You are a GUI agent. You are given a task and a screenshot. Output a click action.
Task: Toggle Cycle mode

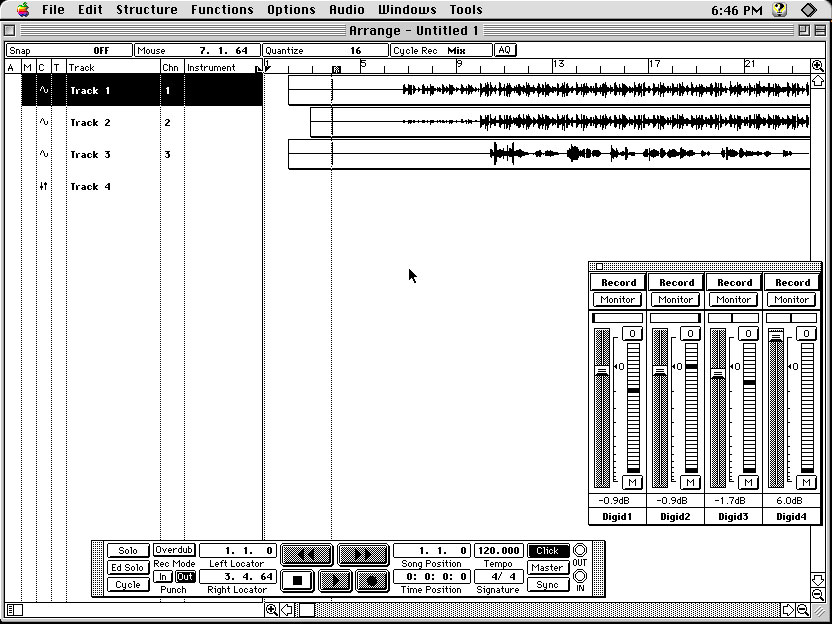pos(127,584)
